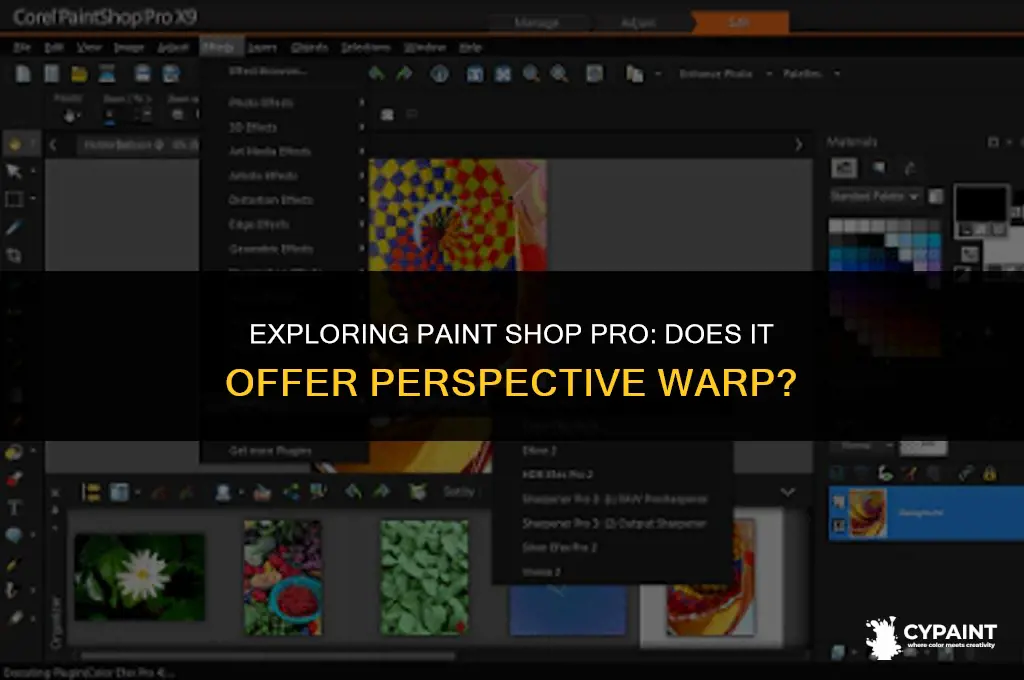Viewport: 1024px width, 680px height.
Task: Click Get more Plugins entry
Action: click(x=270, y=451)
